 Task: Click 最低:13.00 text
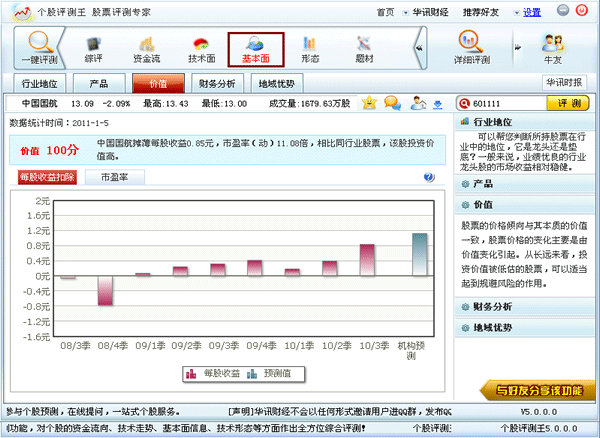224,103
